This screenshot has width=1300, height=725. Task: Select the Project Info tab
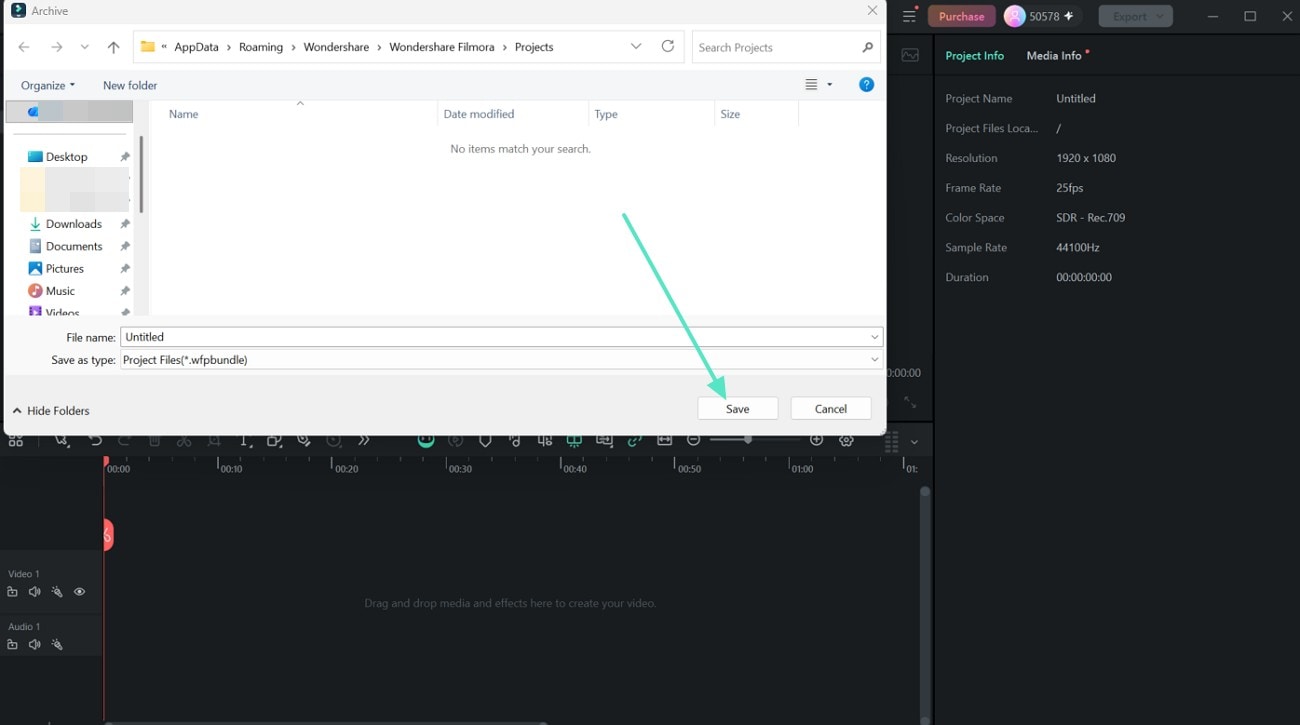974,56
